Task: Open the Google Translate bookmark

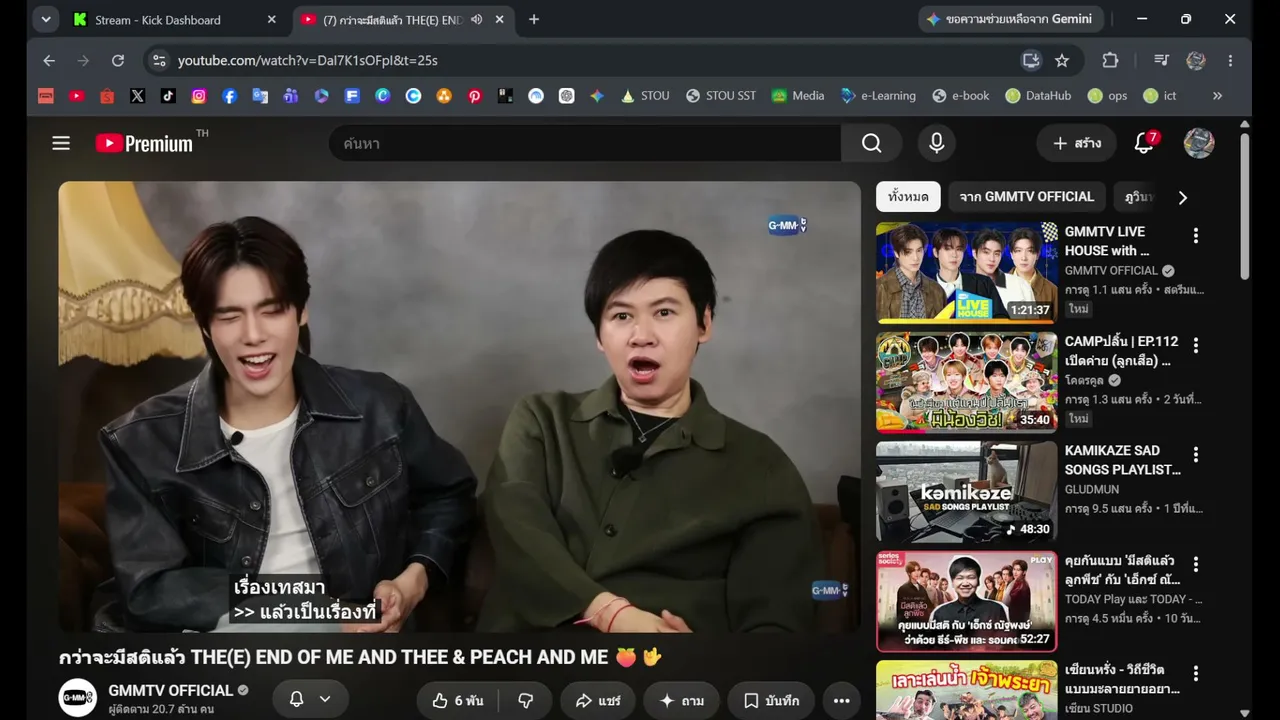Action: [x=260, y=96]
